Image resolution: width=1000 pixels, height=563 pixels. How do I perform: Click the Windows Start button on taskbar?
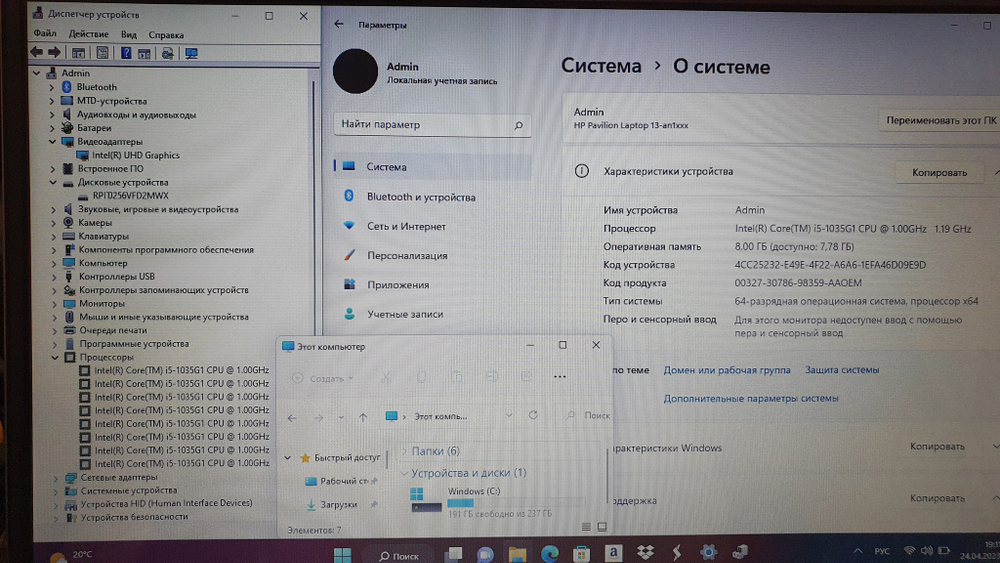click(x=342, y=555)
